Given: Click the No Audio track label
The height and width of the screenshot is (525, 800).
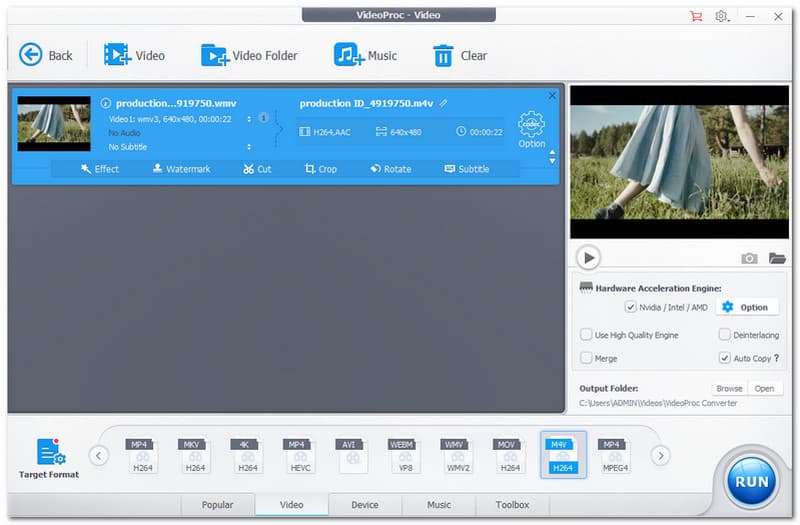Looking at the screenshot, I should [x=124, y=133].
